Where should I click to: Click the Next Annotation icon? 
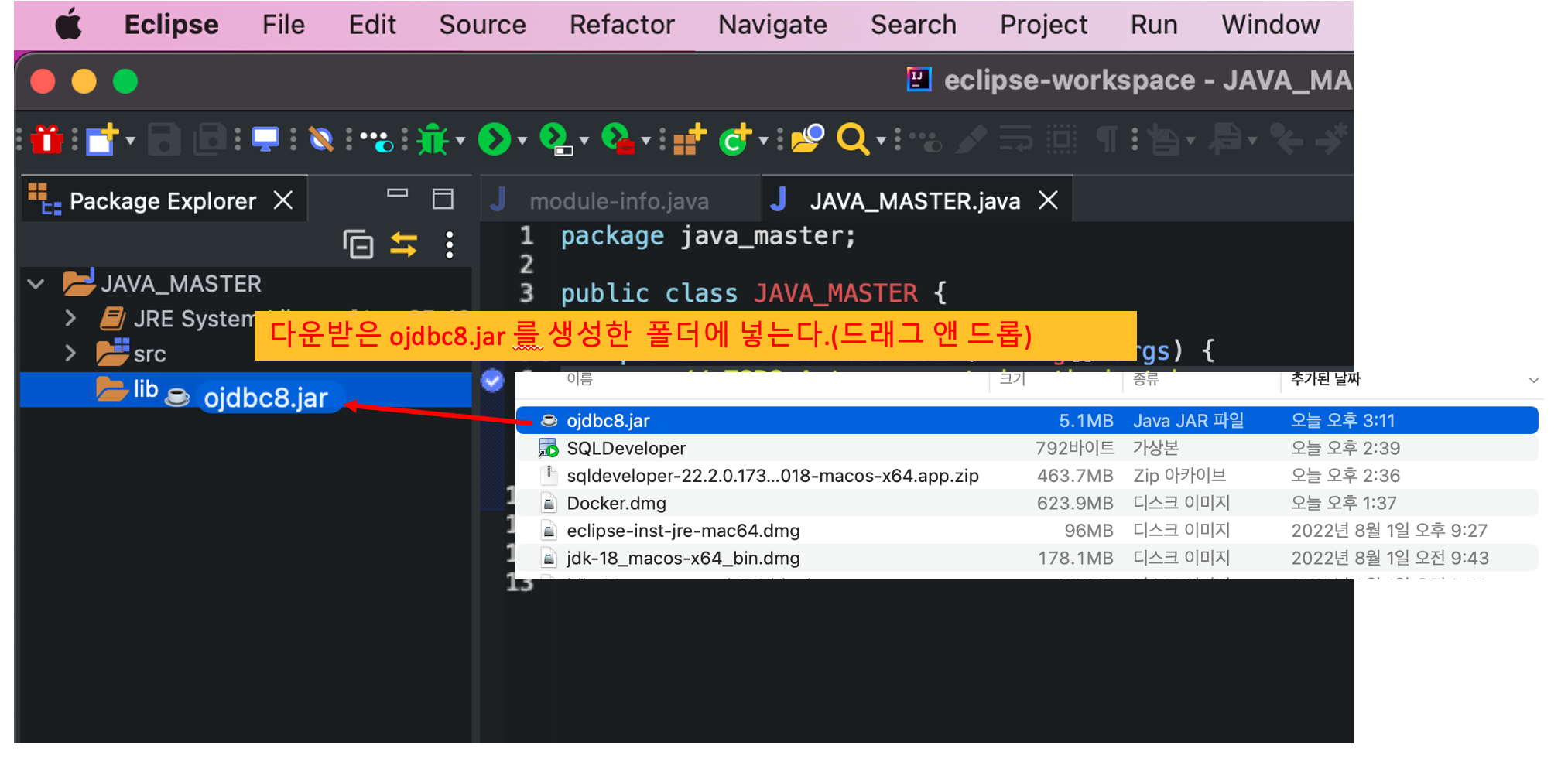pos(1164,140)
